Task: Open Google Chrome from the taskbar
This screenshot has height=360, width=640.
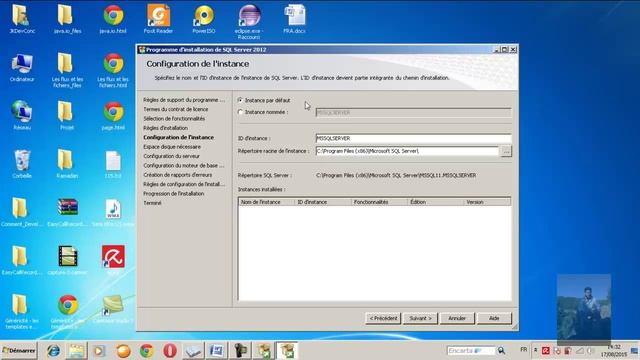Action: tap(147, 351)
